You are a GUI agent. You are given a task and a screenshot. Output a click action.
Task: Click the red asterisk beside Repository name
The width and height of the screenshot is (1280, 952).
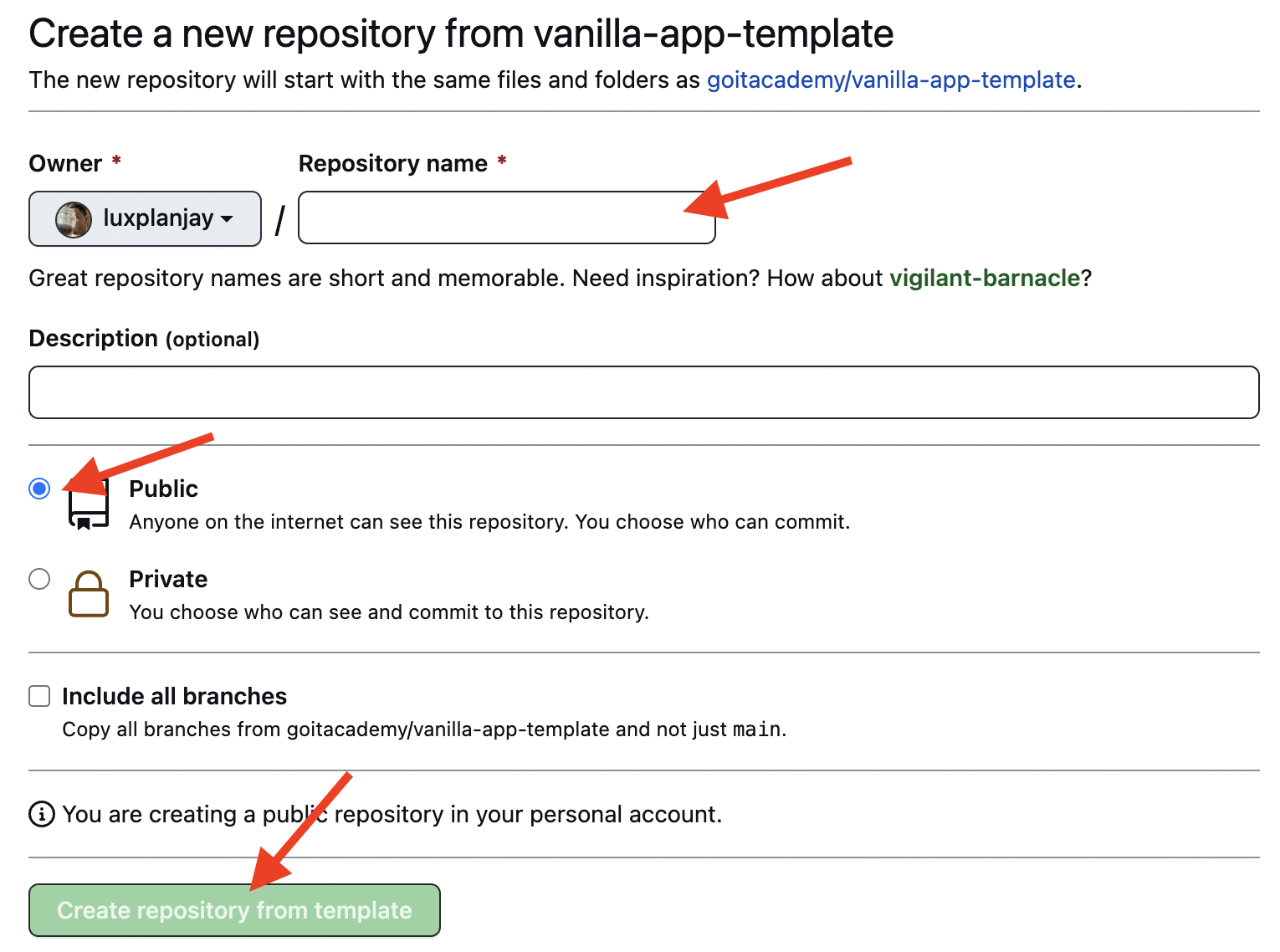point(502,163)
